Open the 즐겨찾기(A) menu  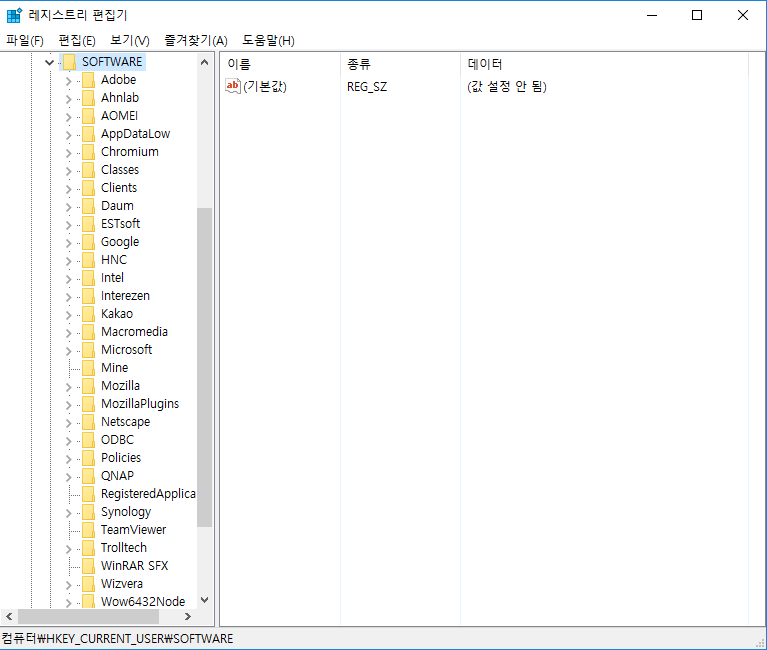point(196,41)
